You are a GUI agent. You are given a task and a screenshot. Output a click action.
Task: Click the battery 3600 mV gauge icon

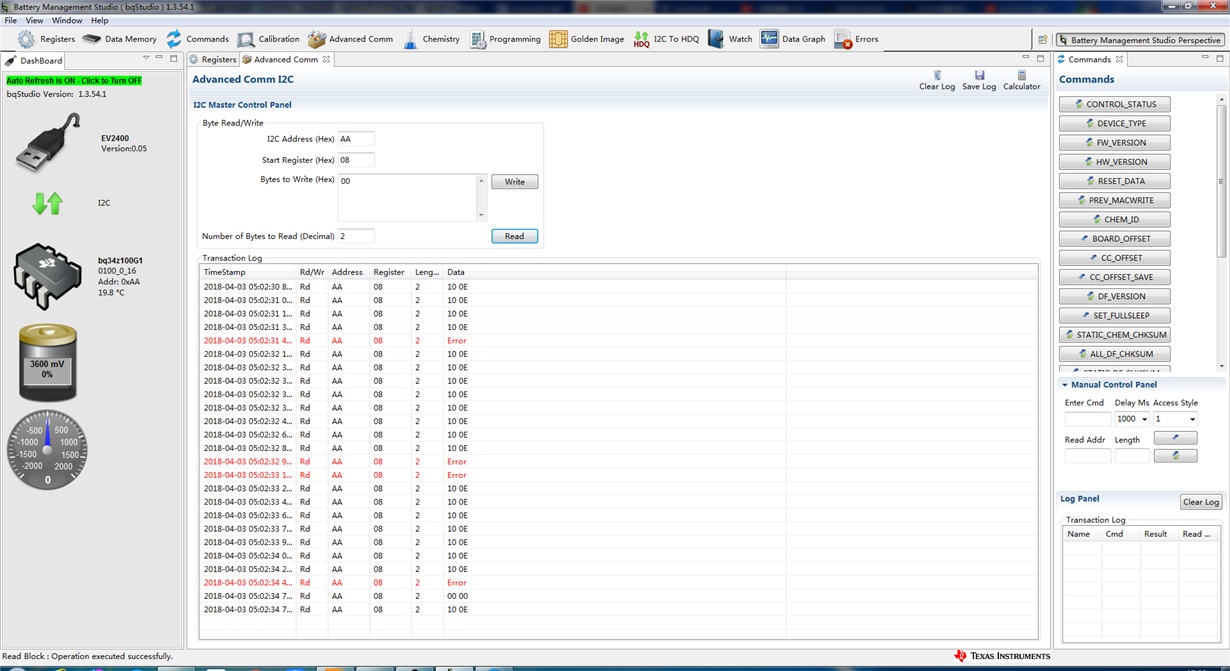[x=47, y=364]
